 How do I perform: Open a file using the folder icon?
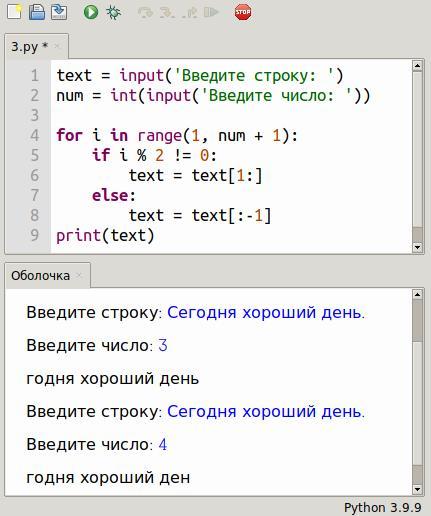37,12
